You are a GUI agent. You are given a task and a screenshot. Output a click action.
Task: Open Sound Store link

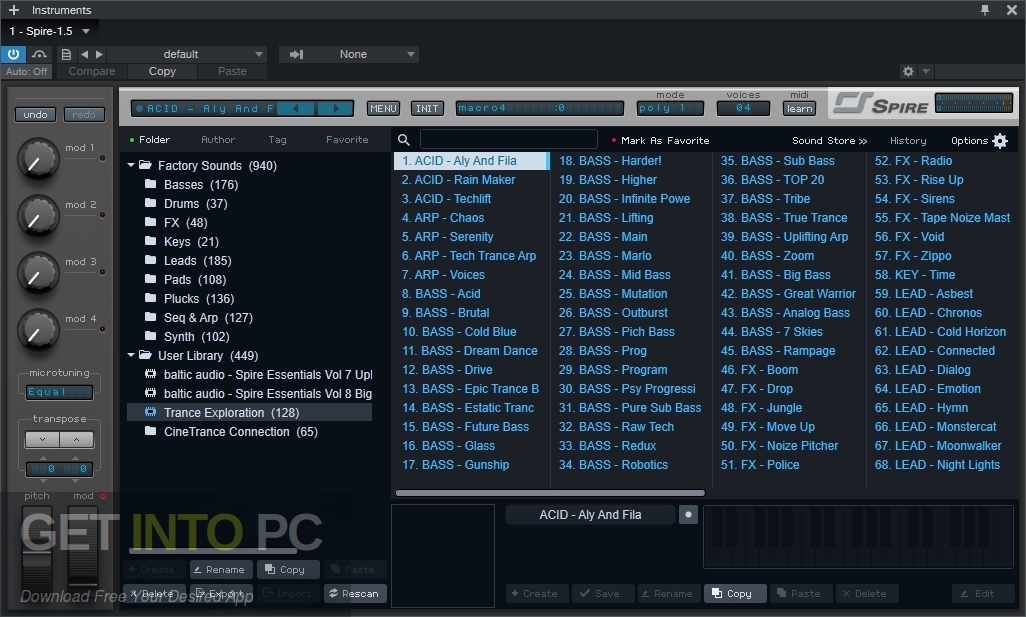pos(829,141)
